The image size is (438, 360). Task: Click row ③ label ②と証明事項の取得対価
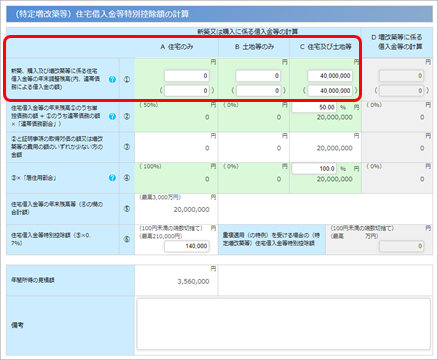[57, 147]
